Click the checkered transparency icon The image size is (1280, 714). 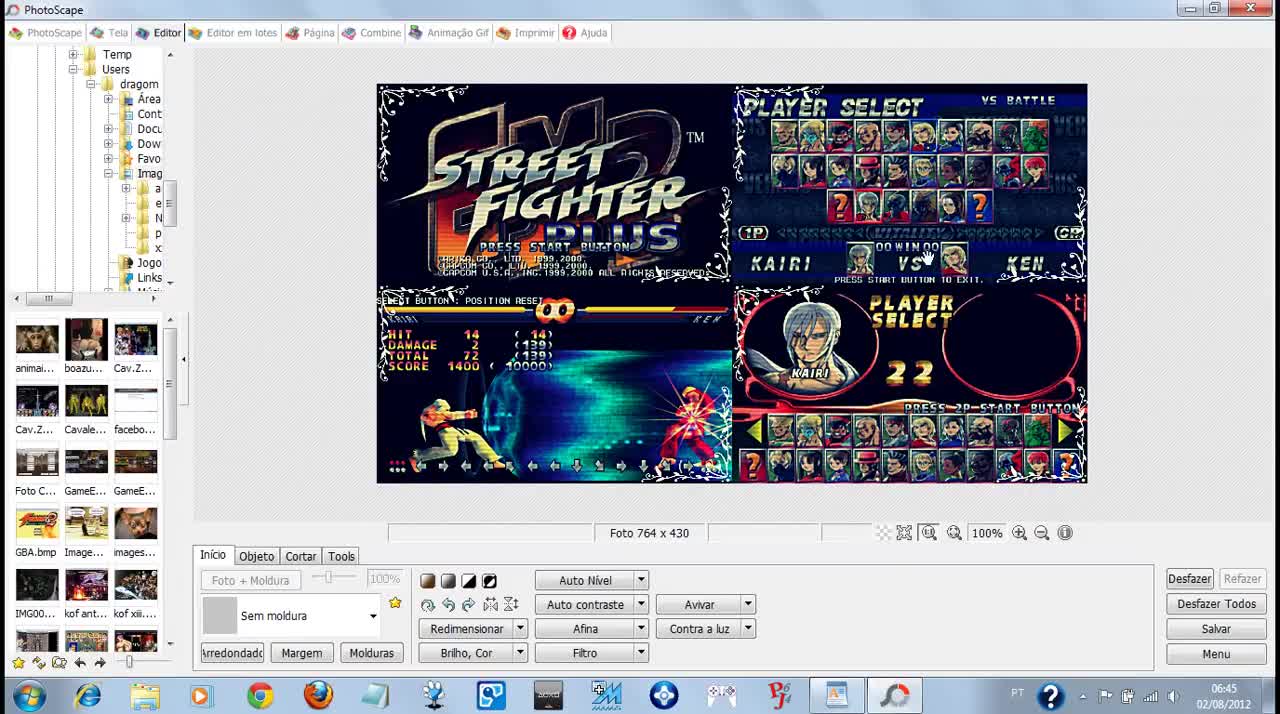(x=883, y=533)
